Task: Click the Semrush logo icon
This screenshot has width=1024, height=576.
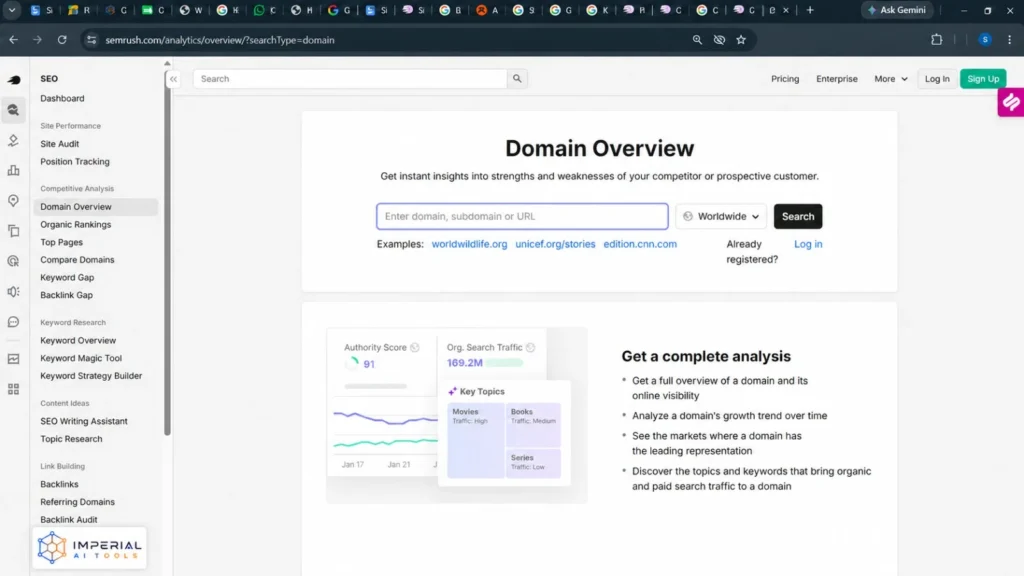Action: tap(14, 80)
